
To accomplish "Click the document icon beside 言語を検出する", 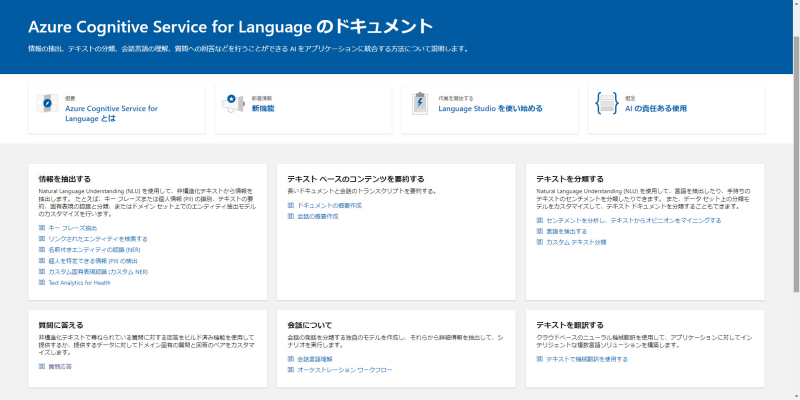I will pyautogui.click(x=540, y=231).
